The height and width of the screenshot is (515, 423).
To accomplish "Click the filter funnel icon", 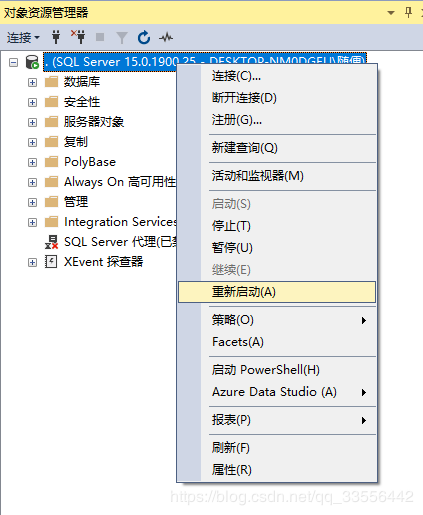I will pyautogui.click(x=122, y=38).
